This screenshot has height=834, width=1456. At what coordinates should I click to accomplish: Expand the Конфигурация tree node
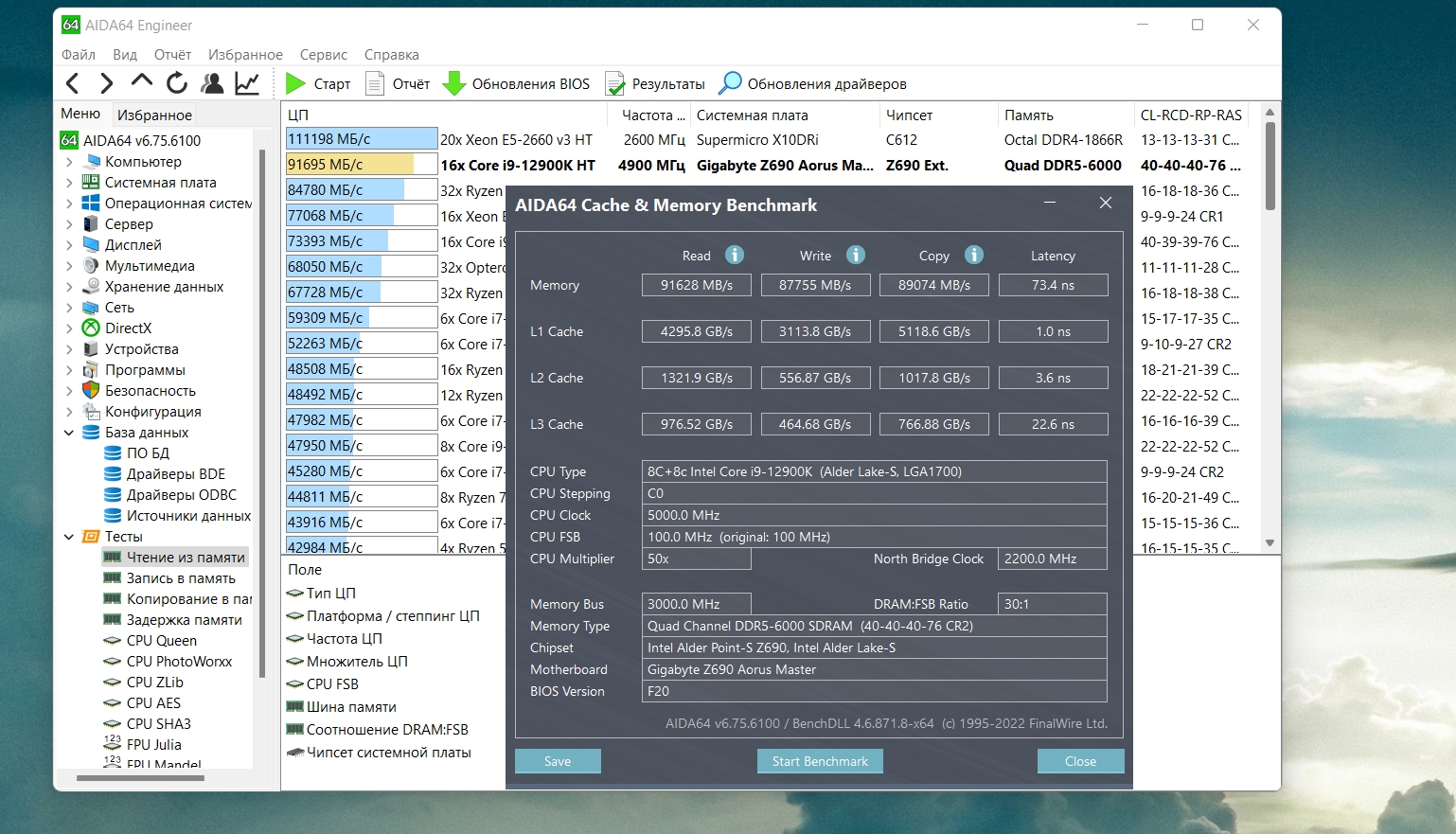click(x=69, y=412)
